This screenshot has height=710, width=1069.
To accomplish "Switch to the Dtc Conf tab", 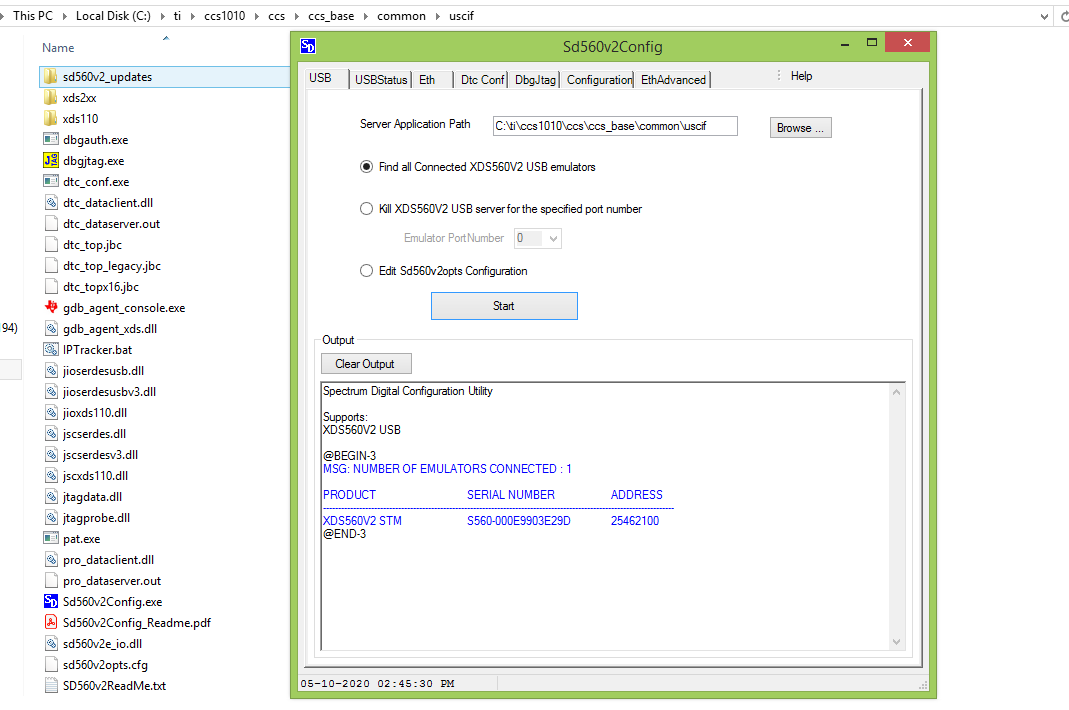I will (482, 80).
